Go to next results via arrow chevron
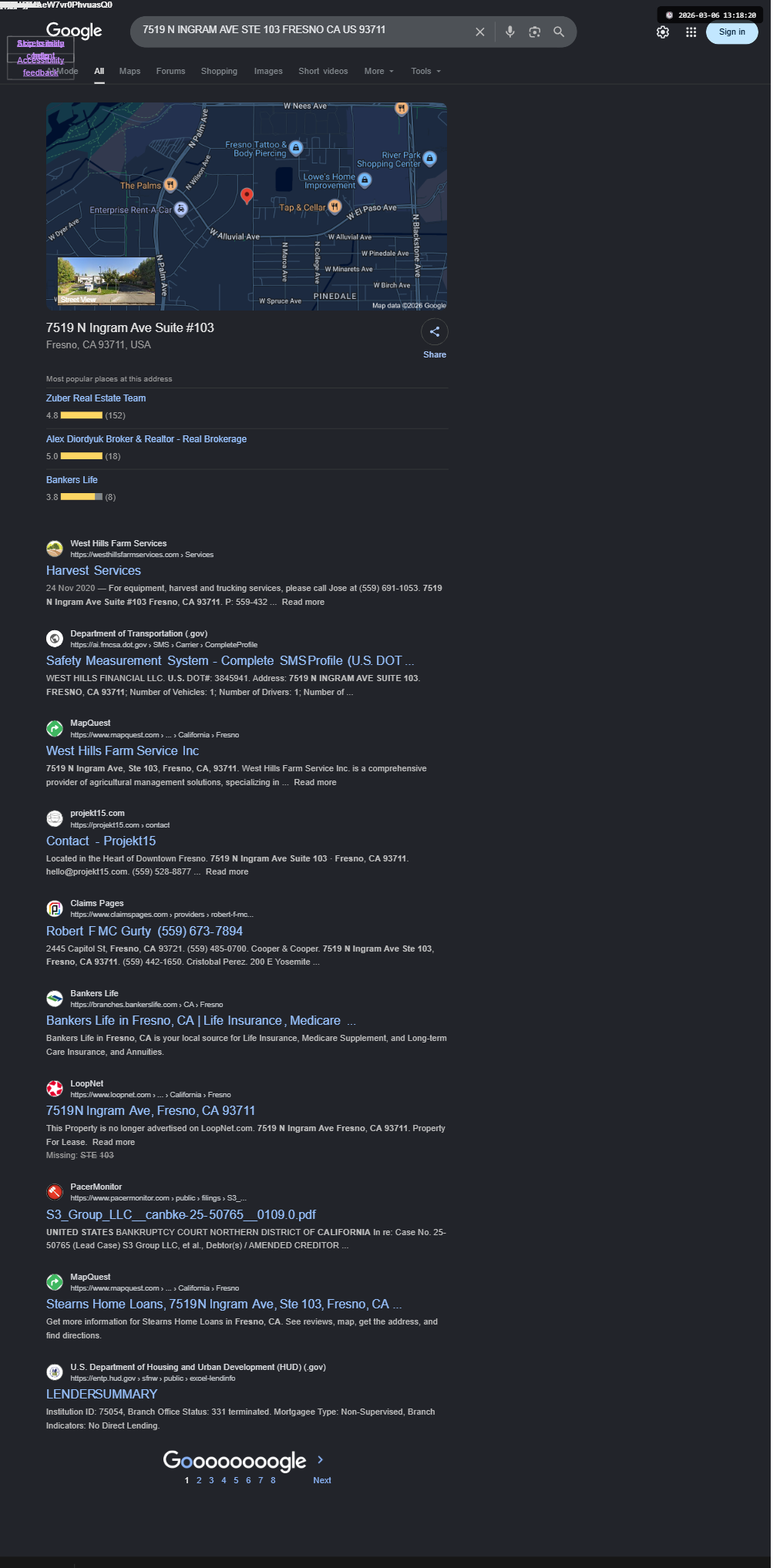 [x=321, y=1459]
